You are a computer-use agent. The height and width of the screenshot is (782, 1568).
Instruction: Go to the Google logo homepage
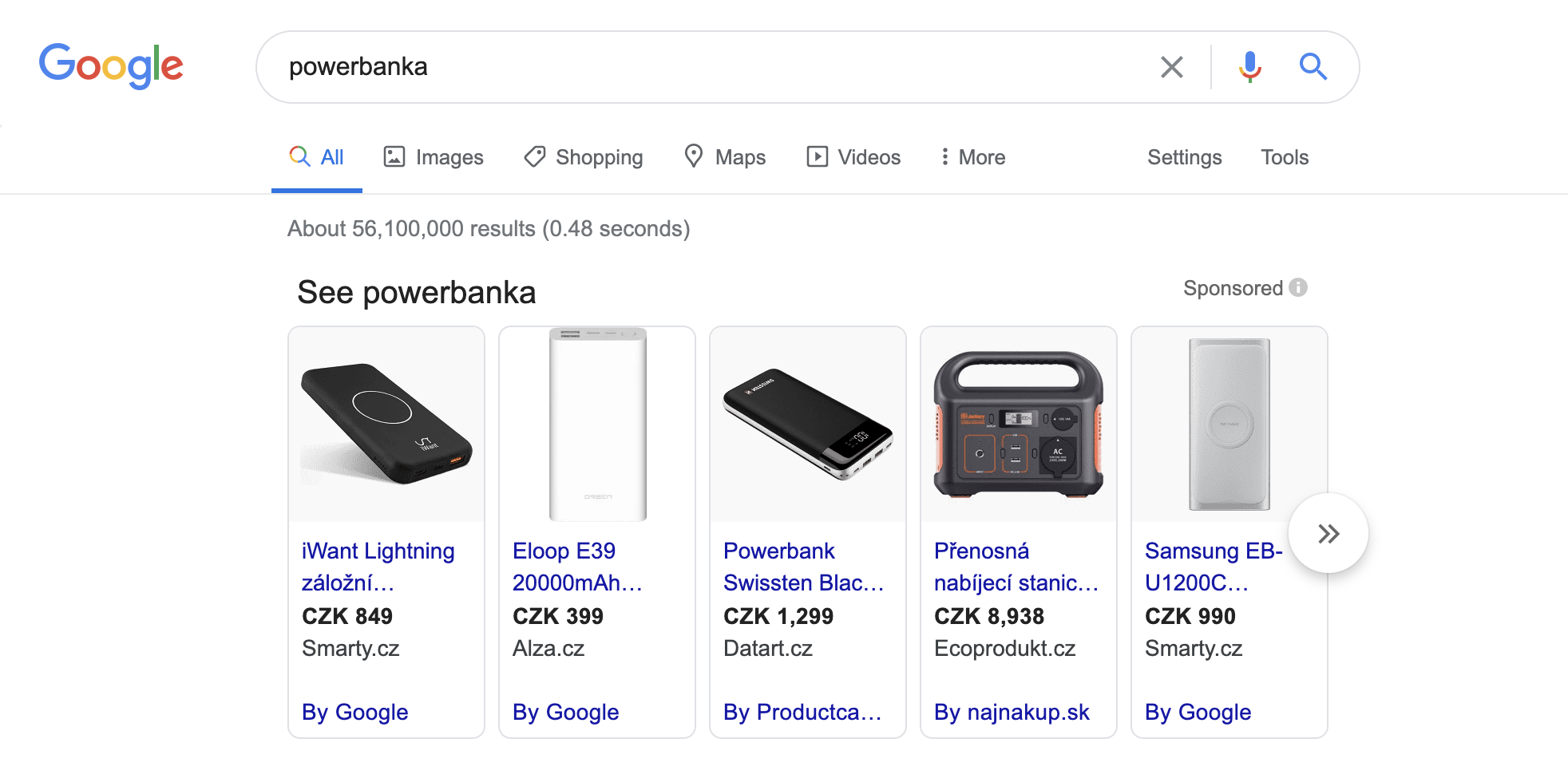[111, 66]
